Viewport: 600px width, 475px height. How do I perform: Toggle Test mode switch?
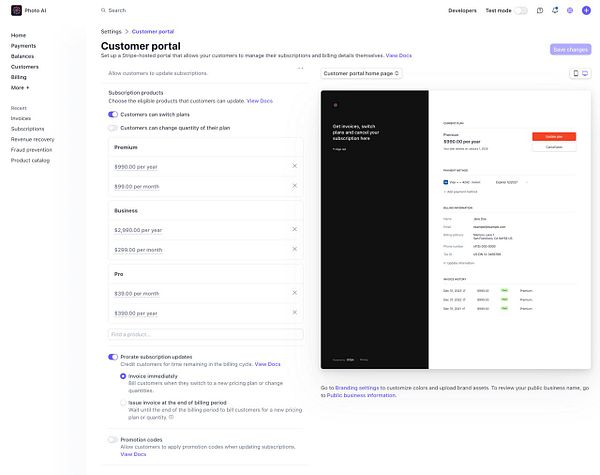tap(521, 11)
